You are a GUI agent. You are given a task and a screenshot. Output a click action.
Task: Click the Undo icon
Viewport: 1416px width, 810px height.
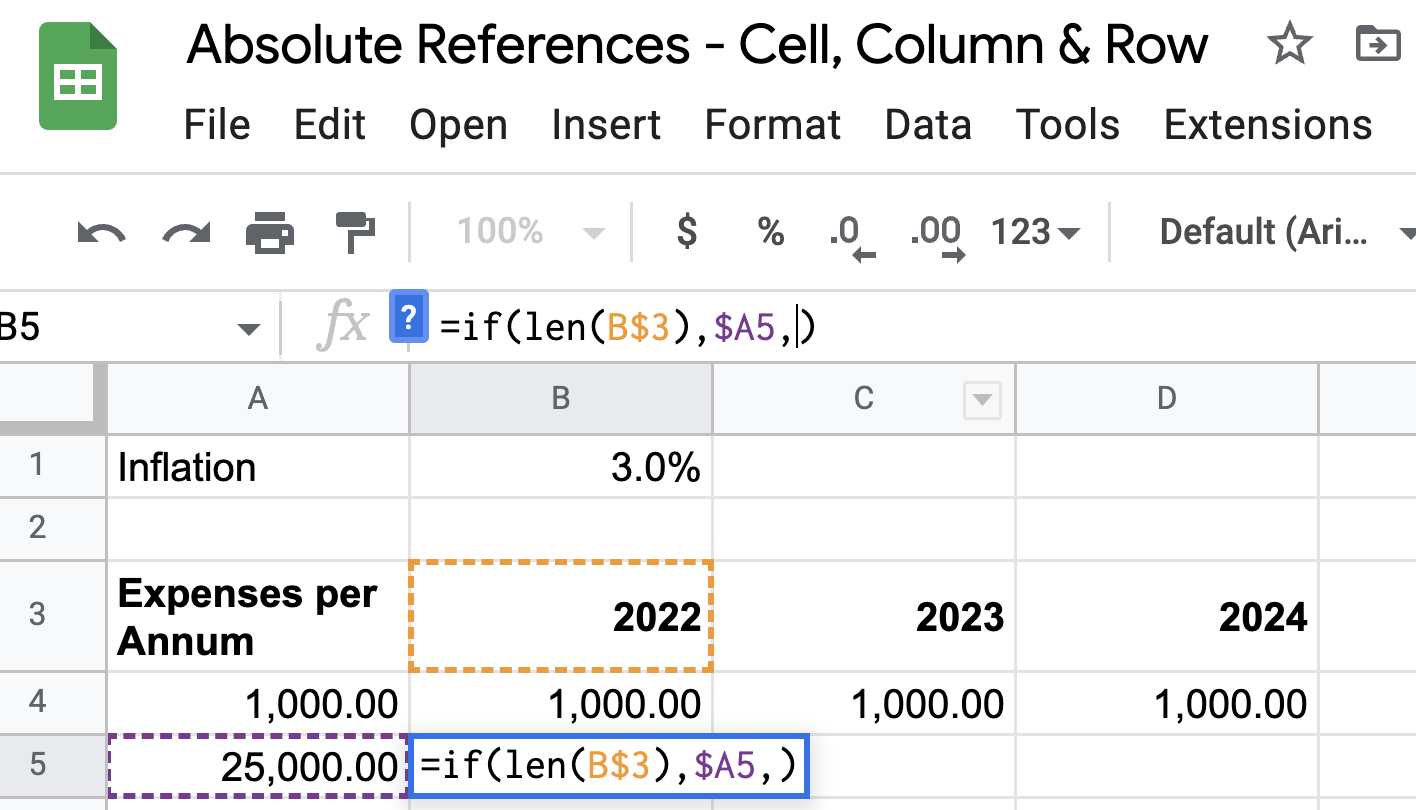click(x=99, y=231)
